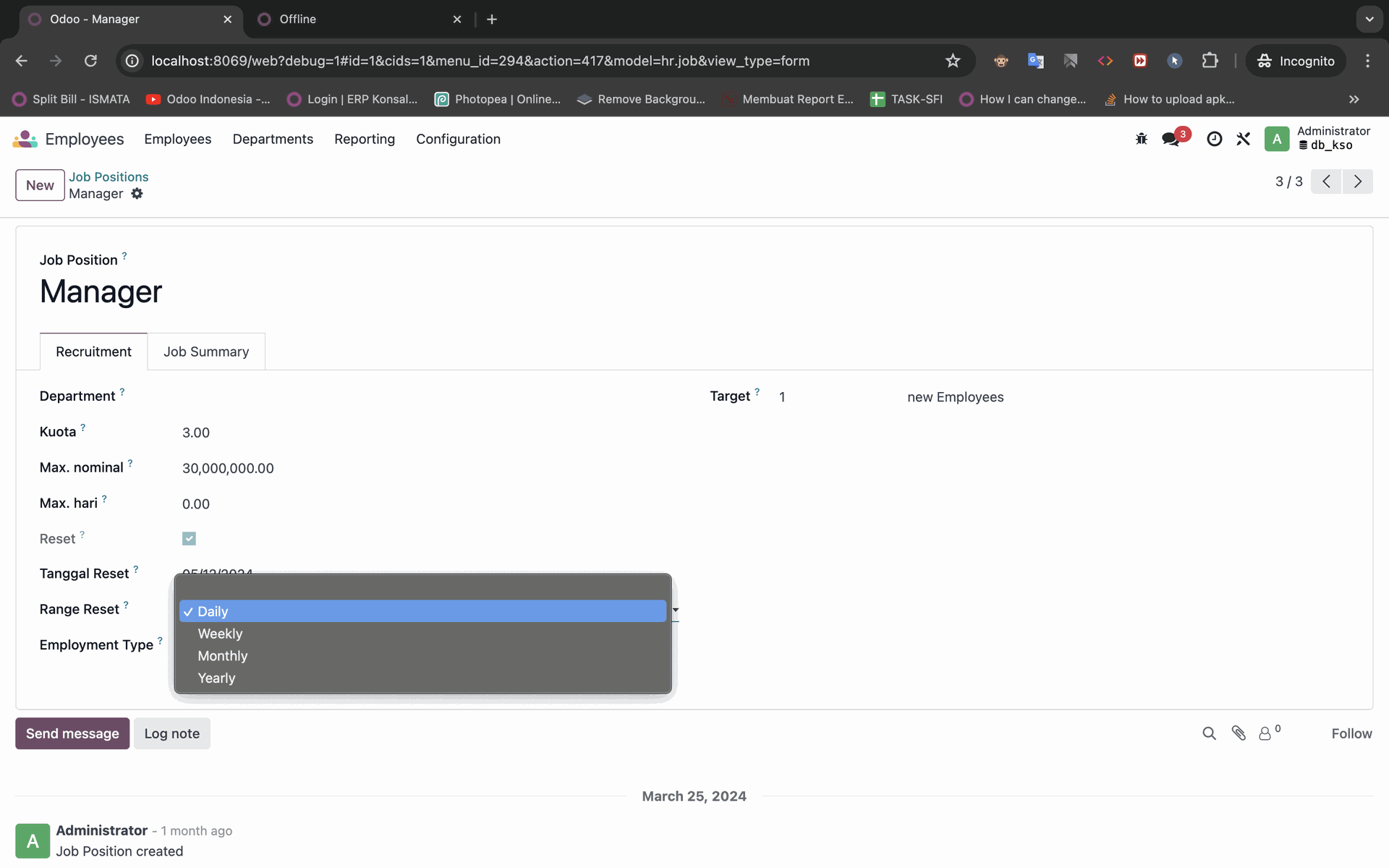This screenshot has height=868, width=1389.
Task: Click the Log note button
Action: click(x=172, y=733)
